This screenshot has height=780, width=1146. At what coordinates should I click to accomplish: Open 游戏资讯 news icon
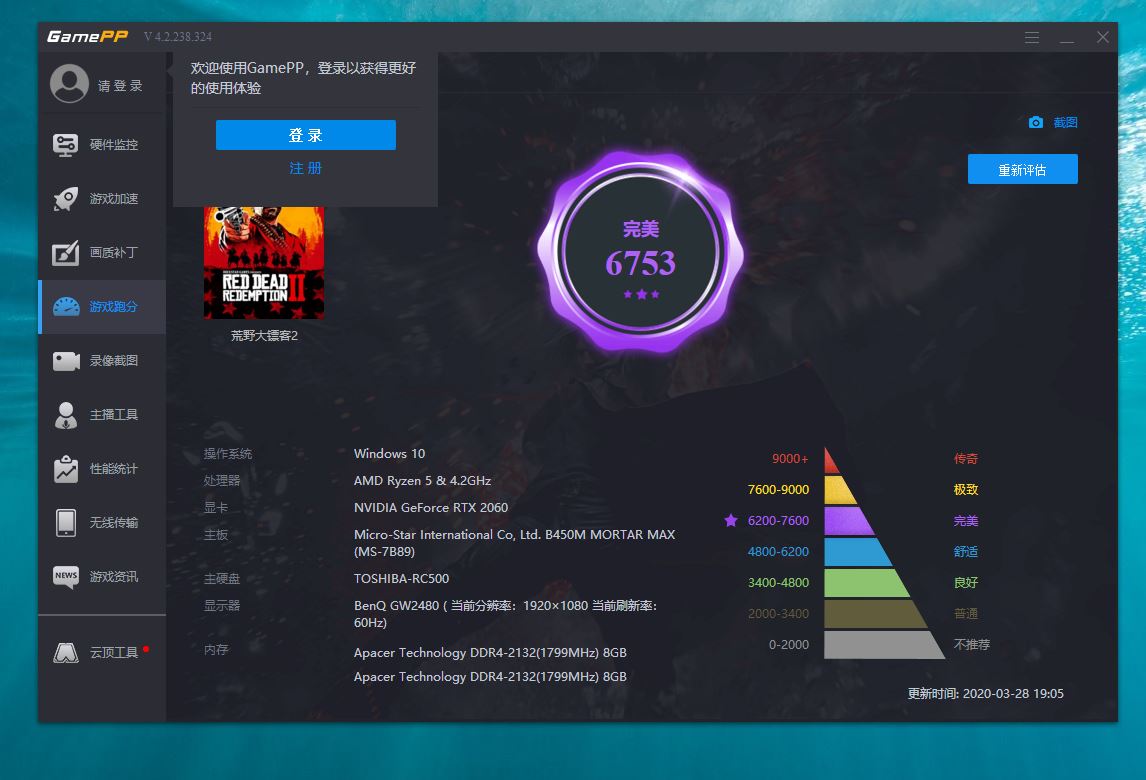coord(66,577)
